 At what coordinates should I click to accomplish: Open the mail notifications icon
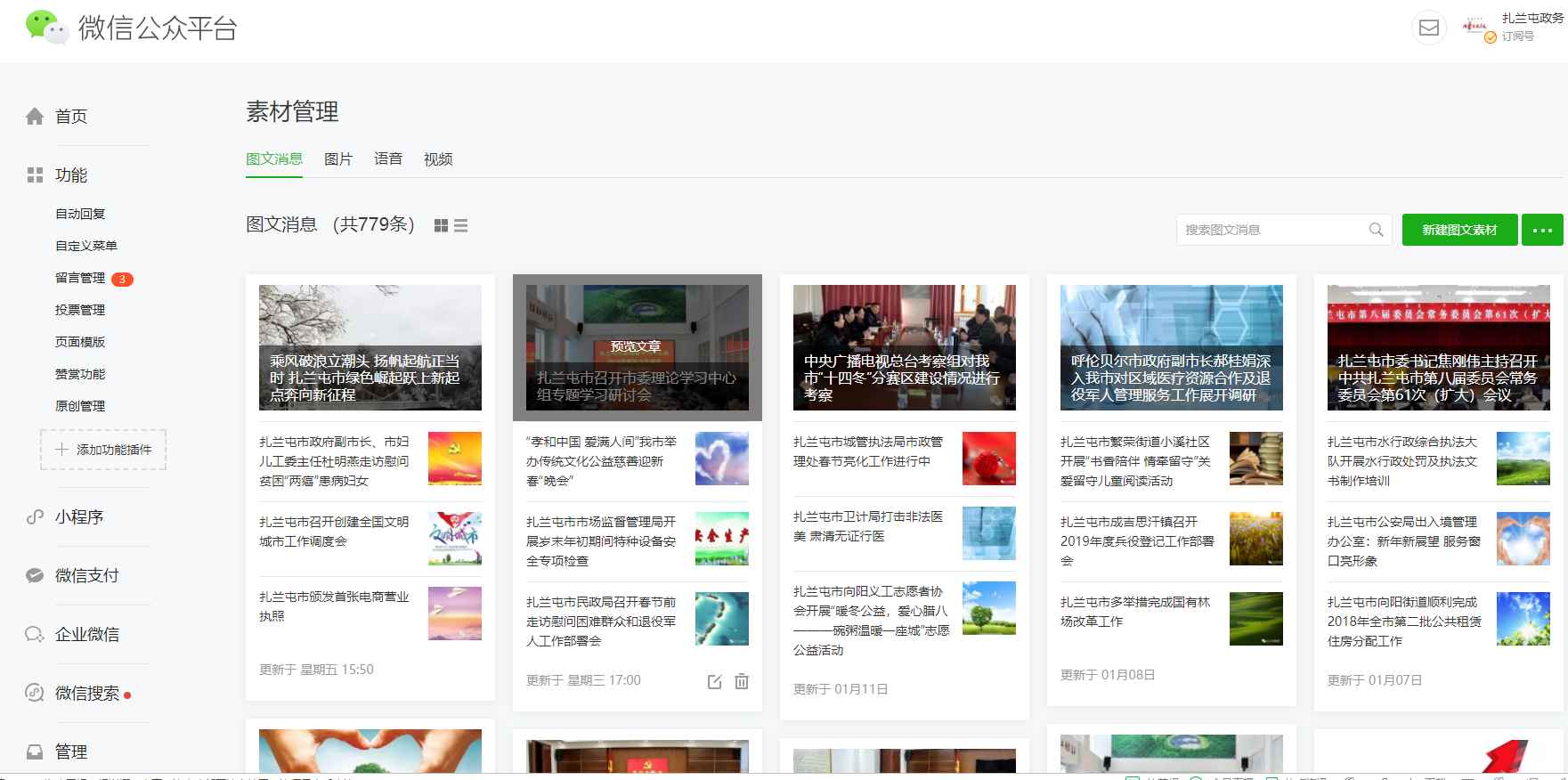[1428, 28]
